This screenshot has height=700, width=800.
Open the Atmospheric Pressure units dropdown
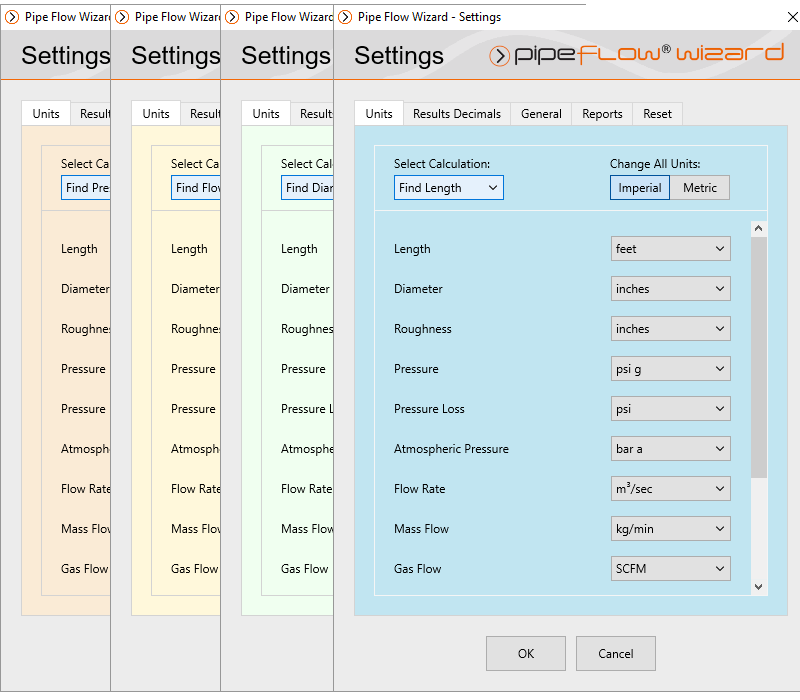(x=670, y=449)
